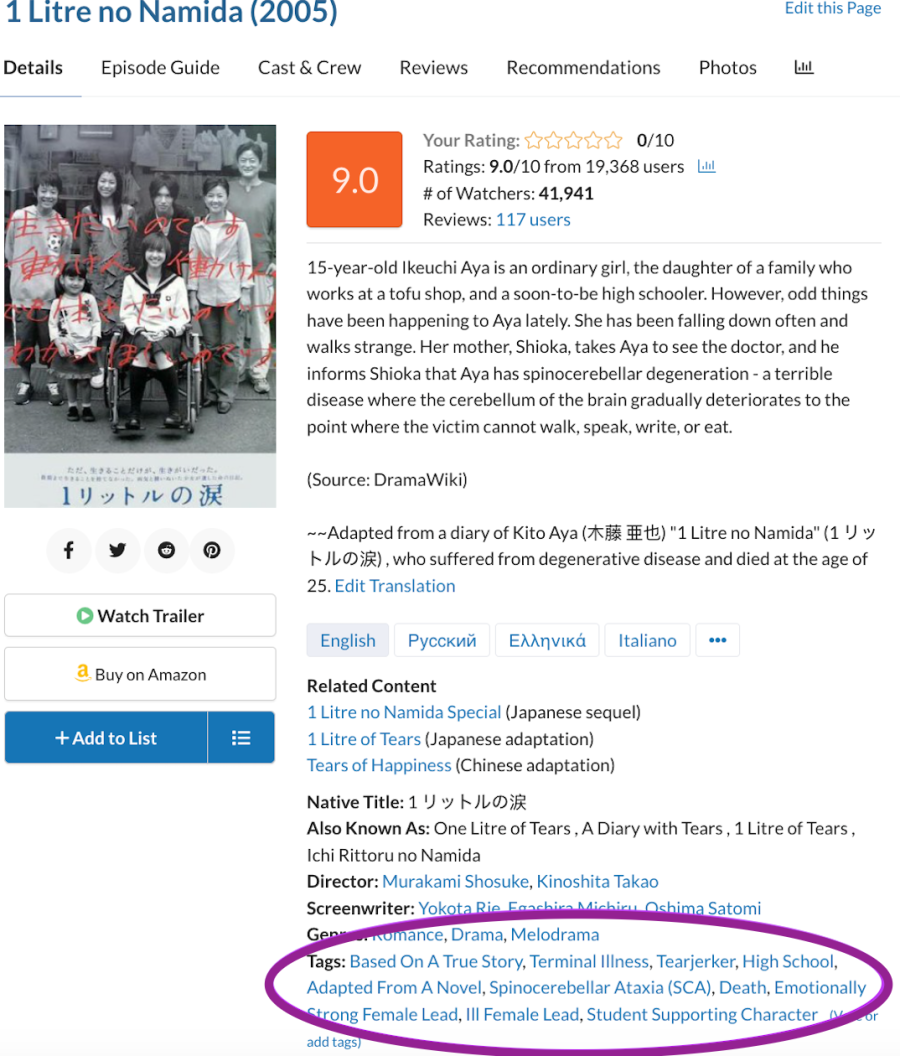Viewport: 900px width, 1056px height.
Task: Rate with the fifth star
Action: coord(613,140)
